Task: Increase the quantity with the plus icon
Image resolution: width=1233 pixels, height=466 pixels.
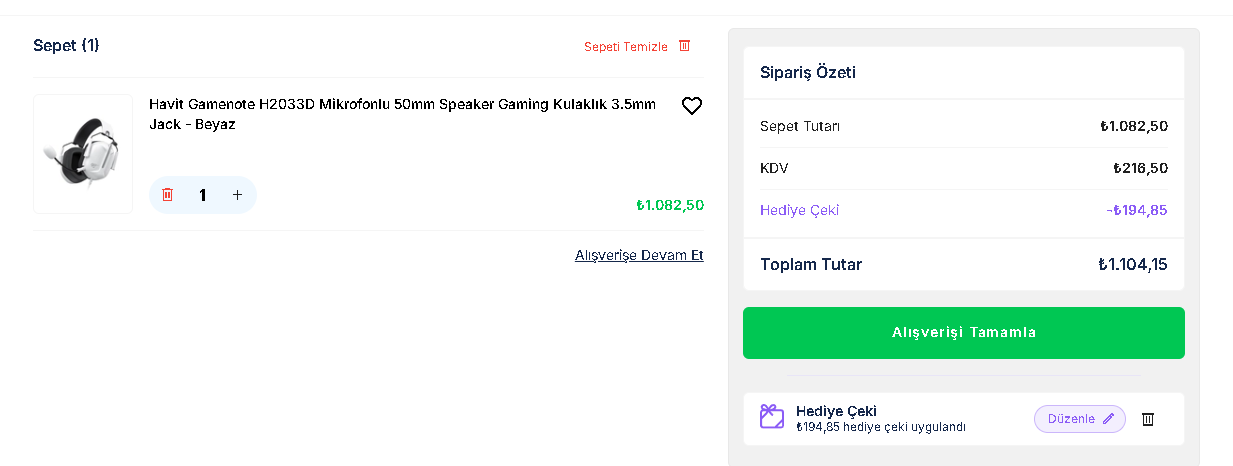Action: tap(237, 195)
